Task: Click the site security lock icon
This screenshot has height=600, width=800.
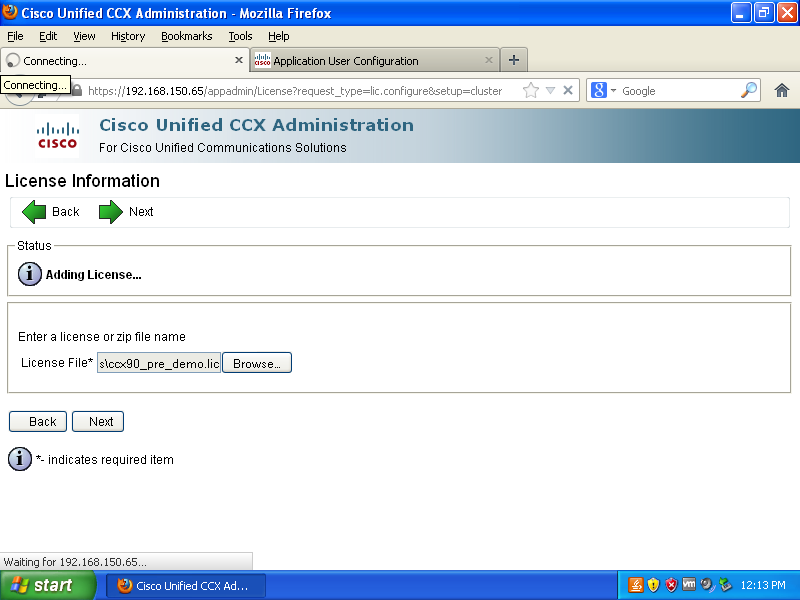Action: pos(77,91)
